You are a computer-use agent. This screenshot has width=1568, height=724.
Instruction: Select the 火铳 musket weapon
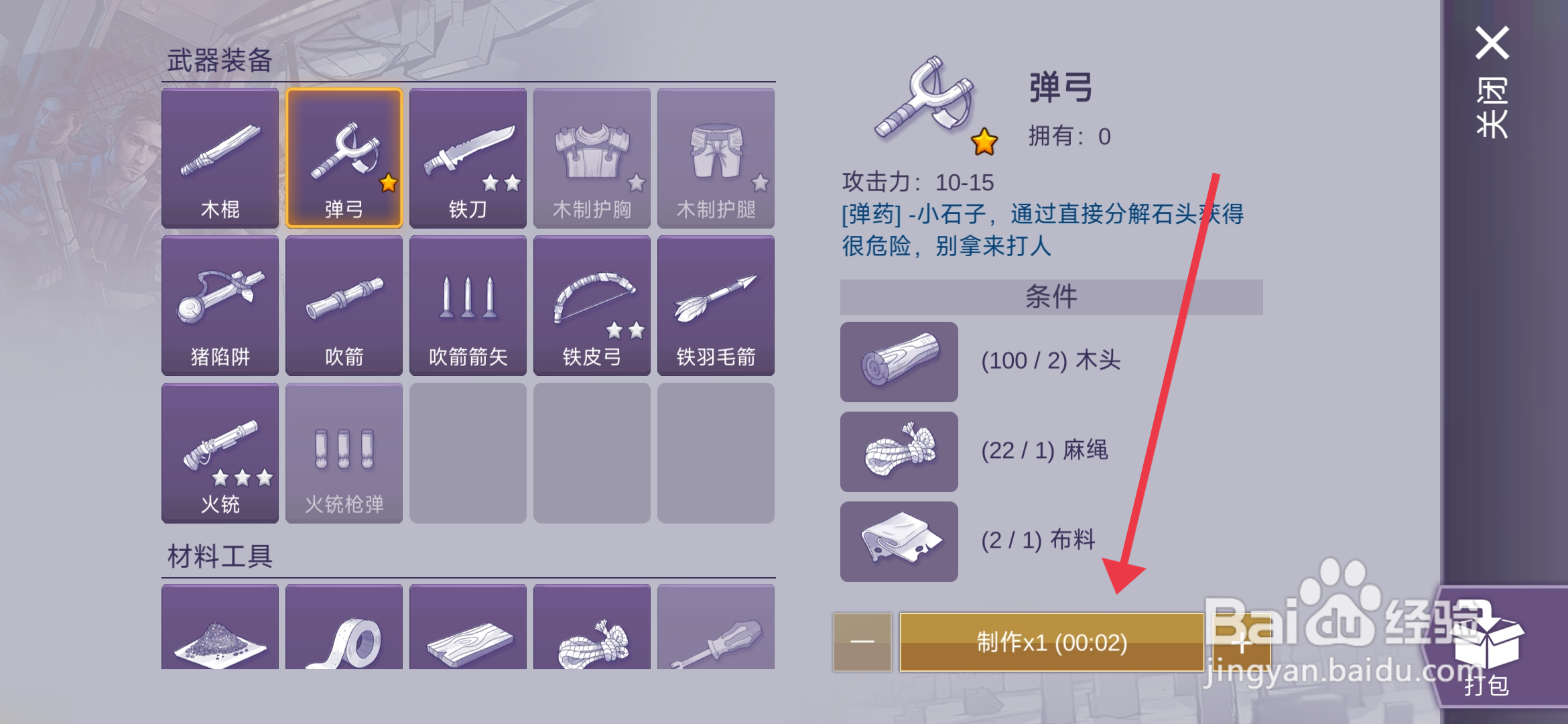click(220, 453)
